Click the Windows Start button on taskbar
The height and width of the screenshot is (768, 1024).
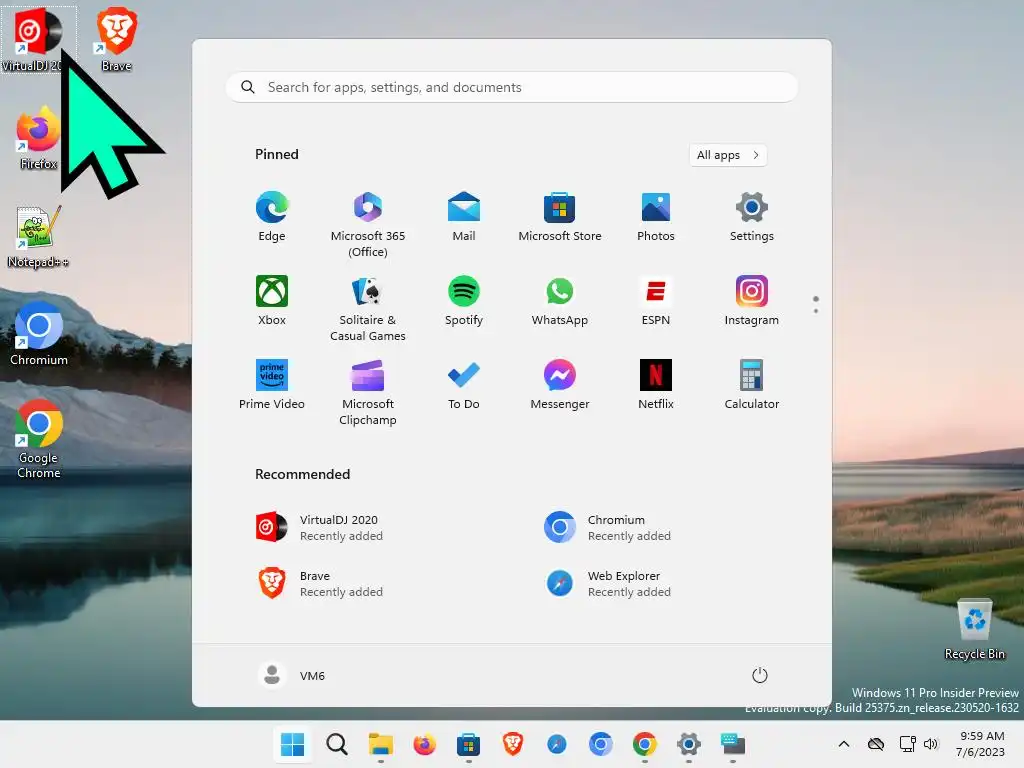pos(293,744)
